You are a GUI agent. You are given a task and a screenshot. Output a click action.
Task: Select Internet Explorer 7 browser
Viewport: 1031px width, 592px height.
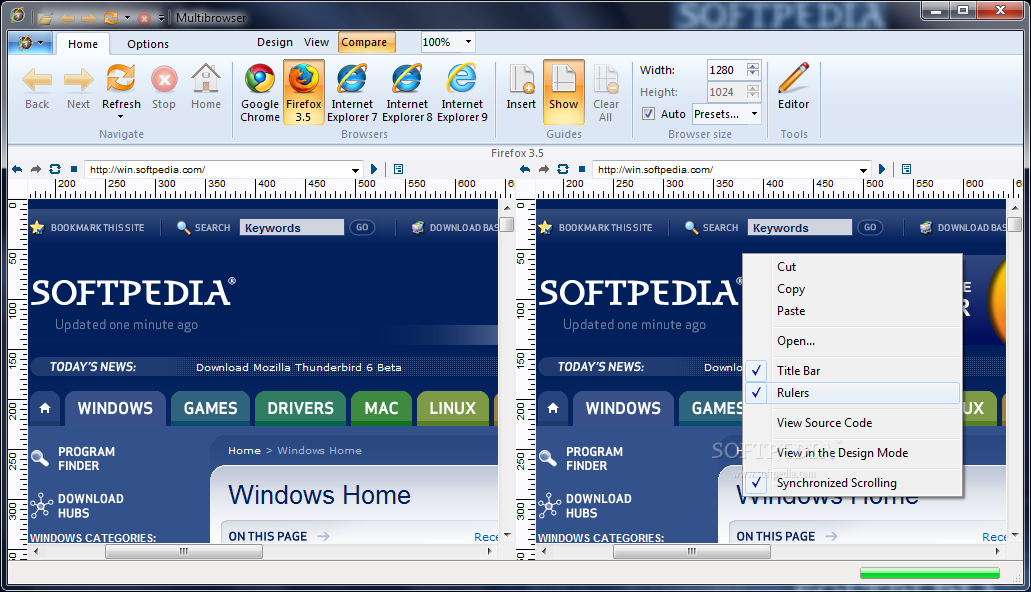[x=352, y=92]
